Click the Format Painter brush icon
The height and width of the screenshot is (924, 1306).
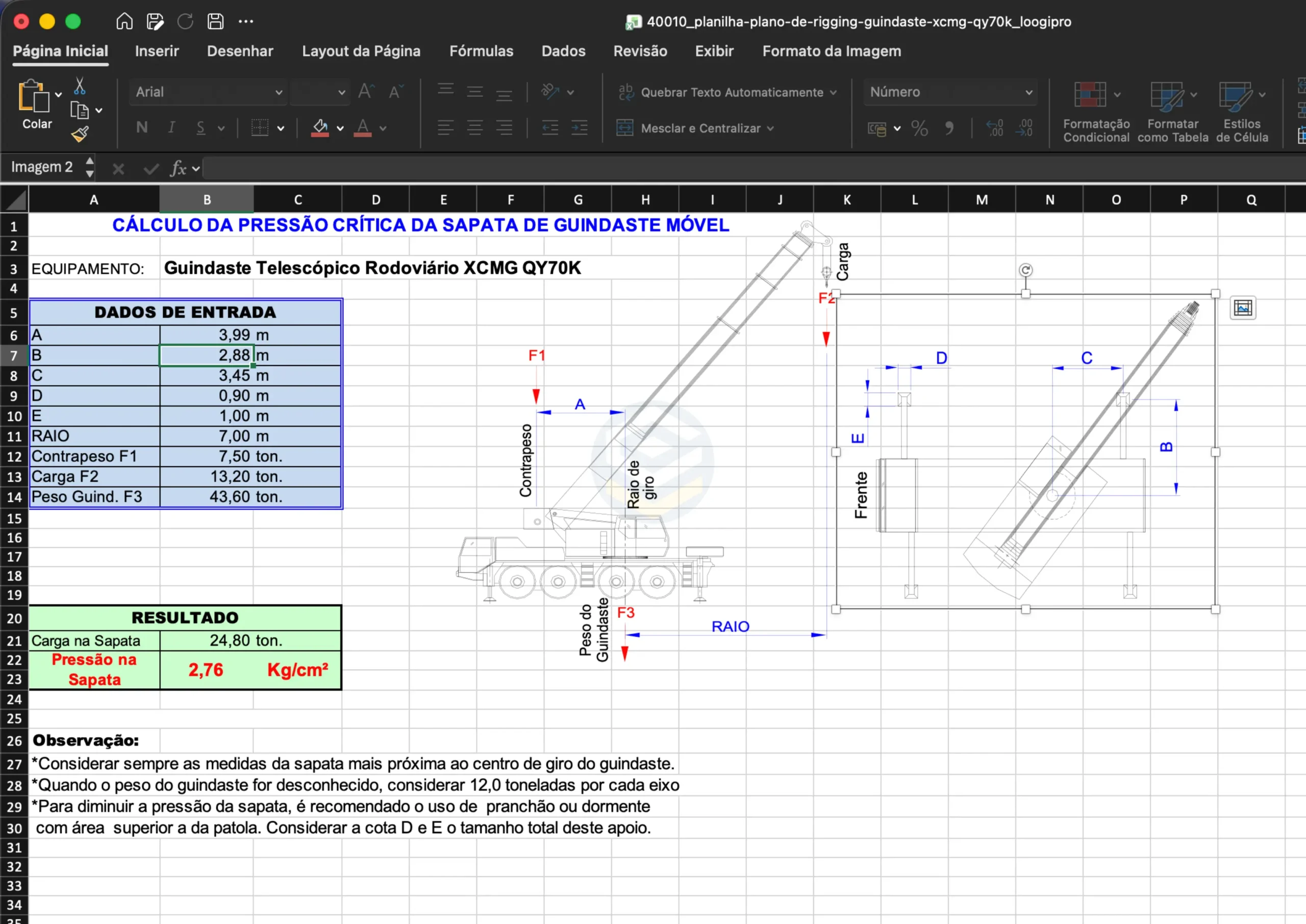[80, 134]
